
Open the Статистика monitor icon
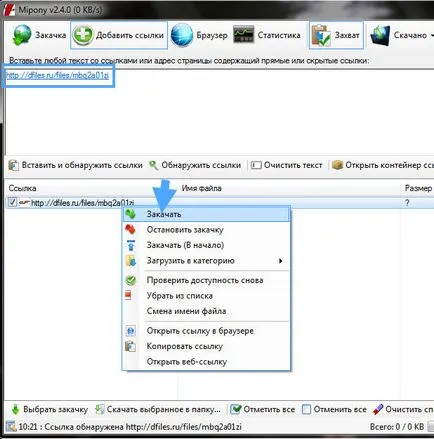tap(244, 35)
